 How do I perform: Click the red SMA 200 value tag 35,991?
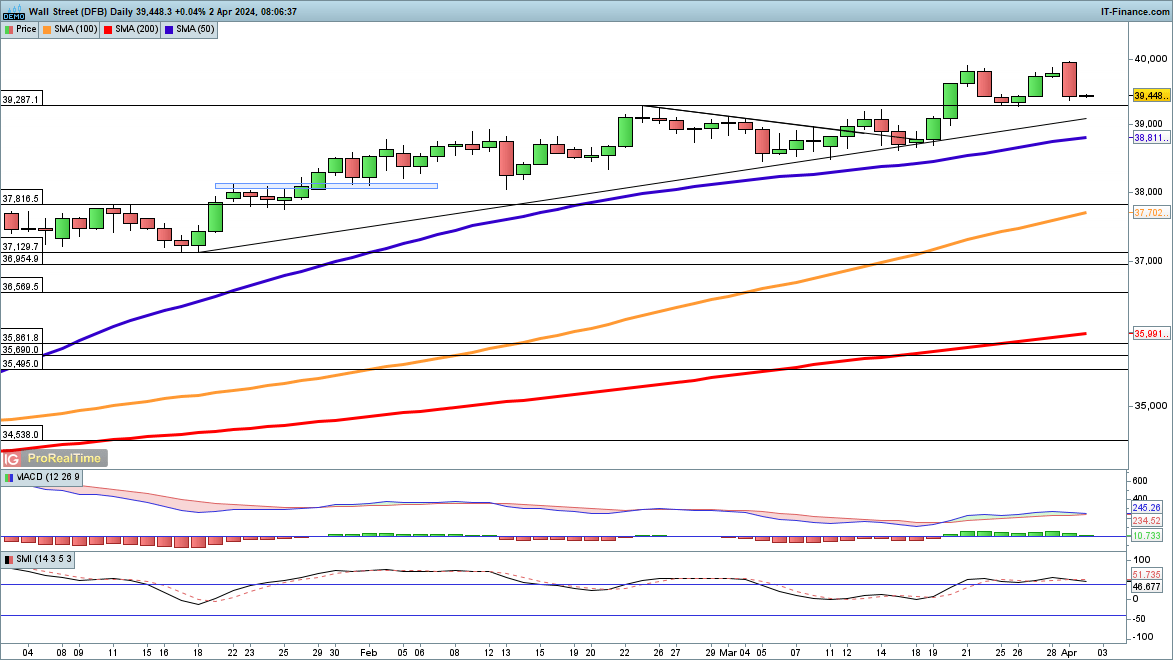1151,334
